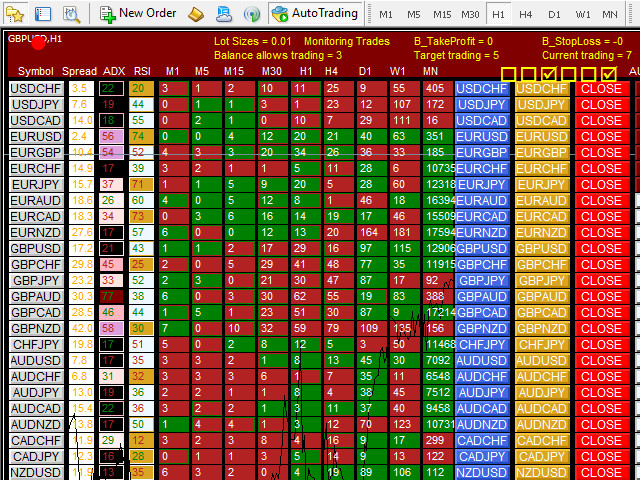Tick the fourth yellow checkbox in header
The image size is (640, 480).
[569, 74]
